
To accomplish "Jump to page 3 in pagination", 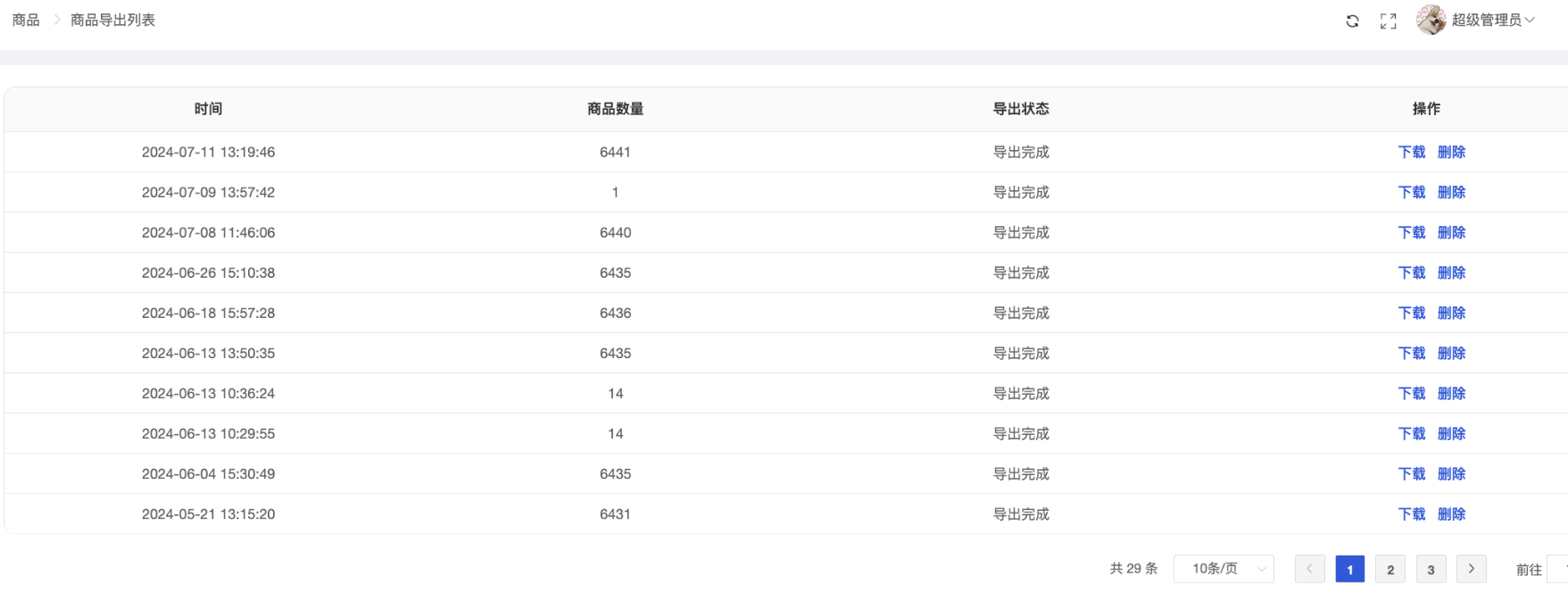I will (x=1431, y=569).
